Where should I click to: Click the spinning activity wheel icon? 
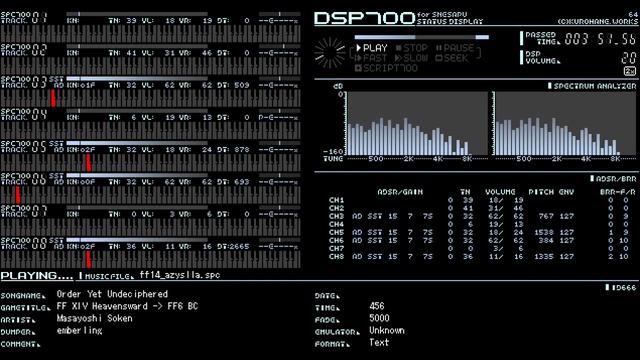330,53
